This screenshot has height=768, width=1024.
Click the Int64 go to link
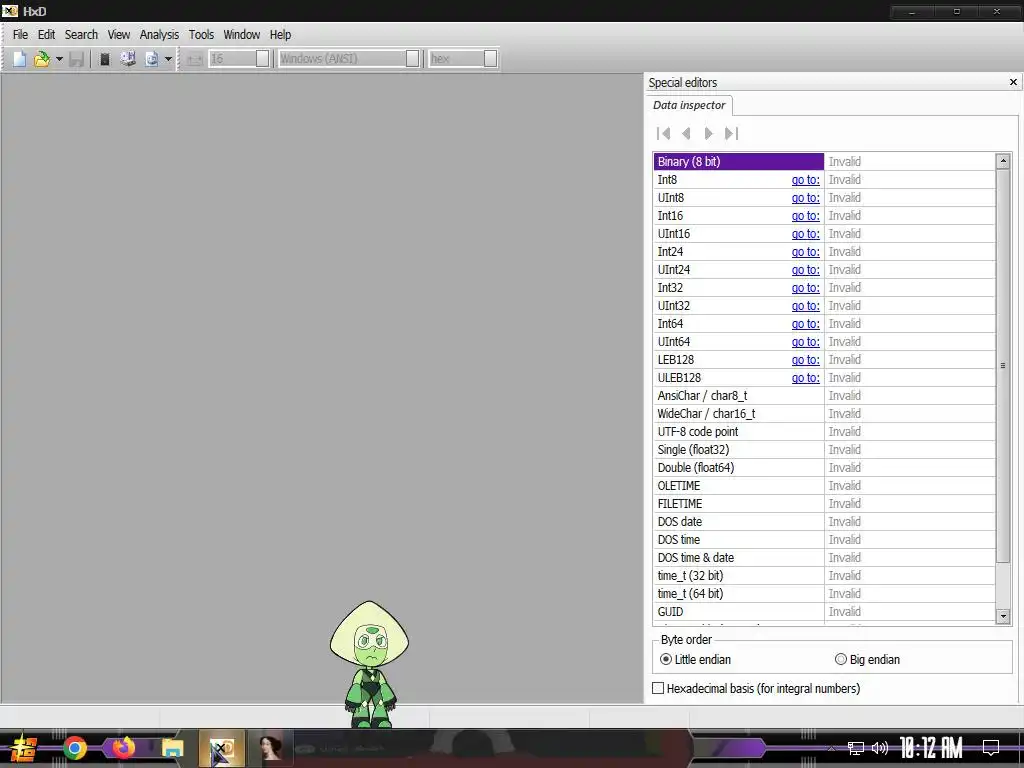[x=805, y=324]
